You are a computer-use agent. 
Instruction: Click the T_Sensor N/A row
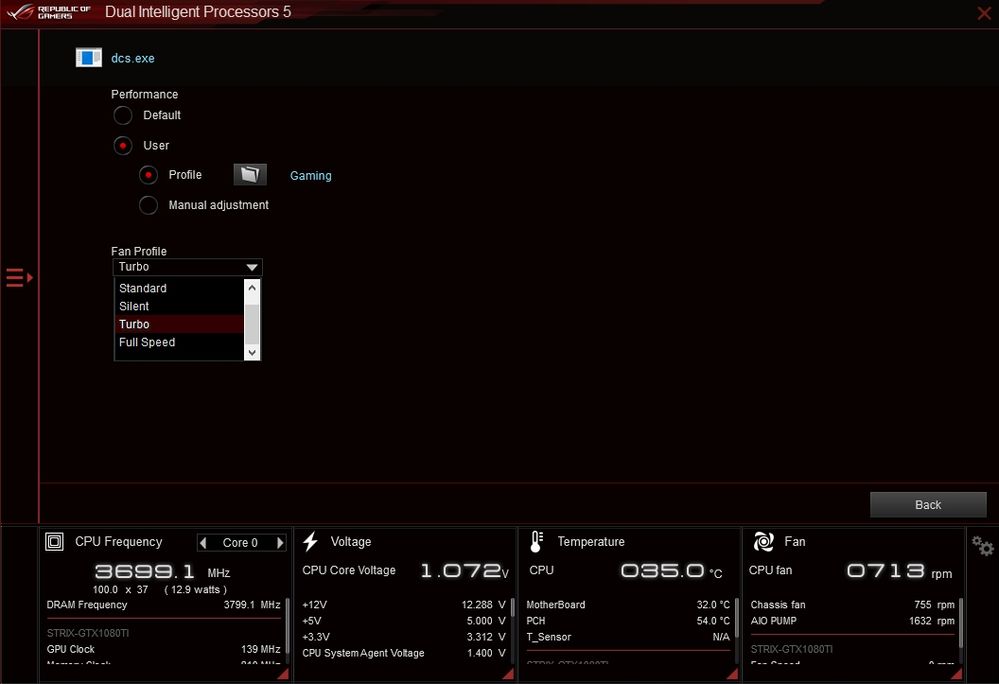click(628, 637)
